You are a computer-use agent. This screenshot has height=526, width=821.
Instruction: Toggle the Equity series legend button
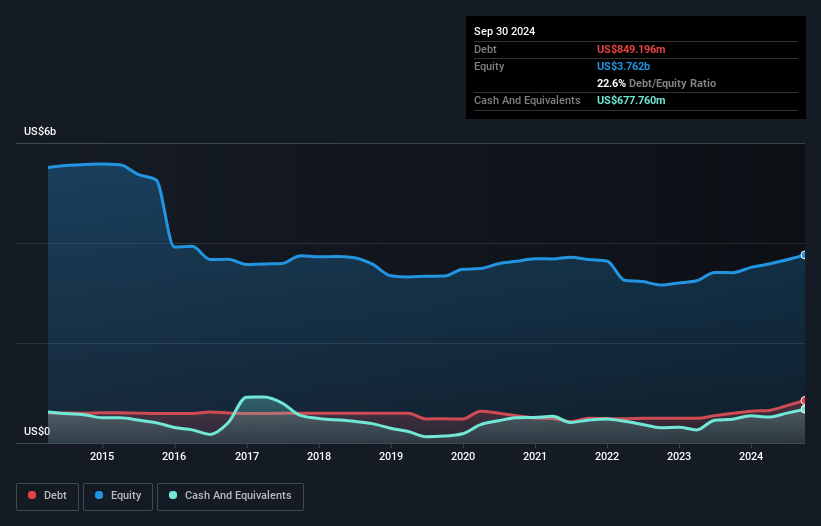(x=118, y=496)
